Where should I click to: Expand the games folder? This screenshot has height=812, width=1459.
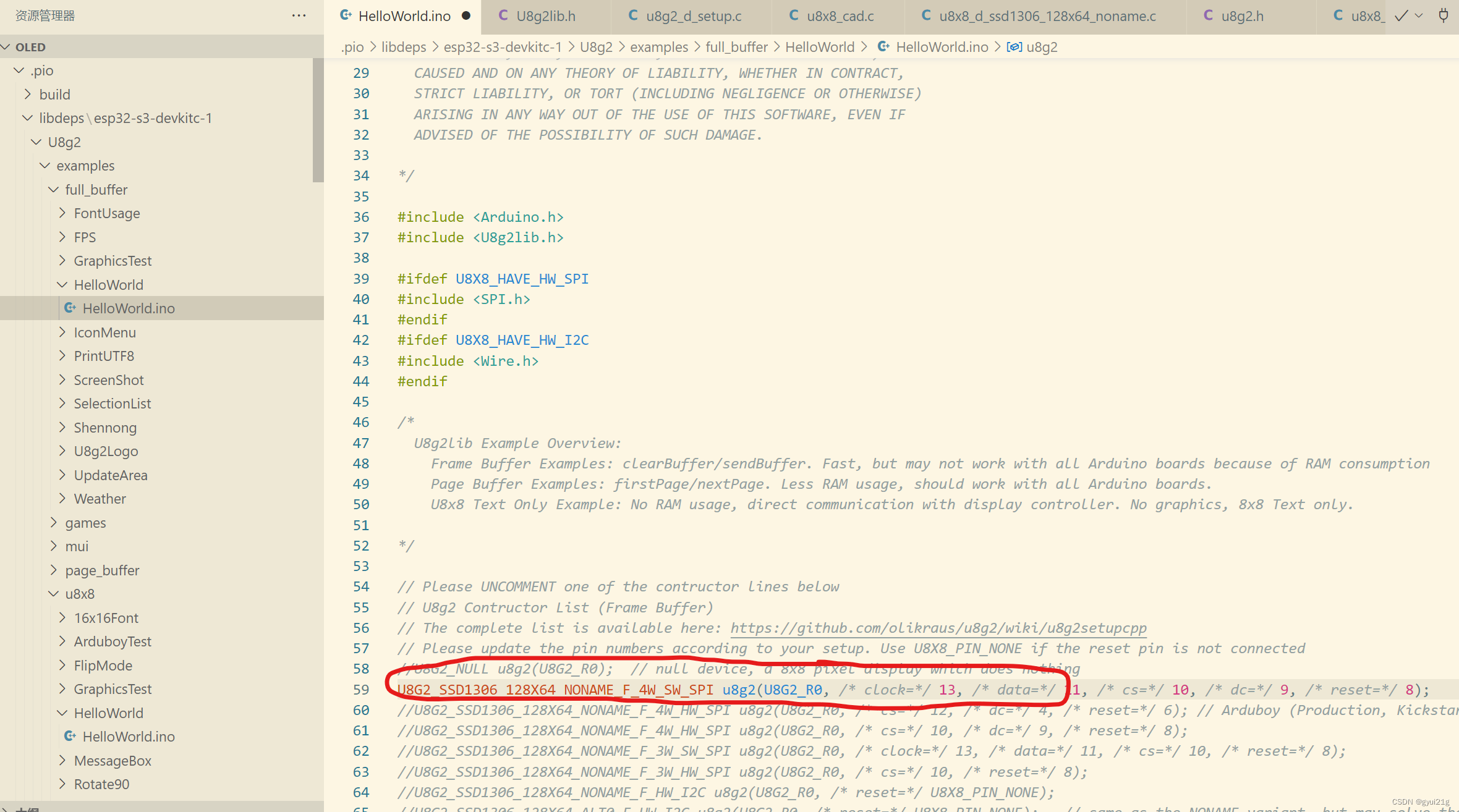click(85, 523)
